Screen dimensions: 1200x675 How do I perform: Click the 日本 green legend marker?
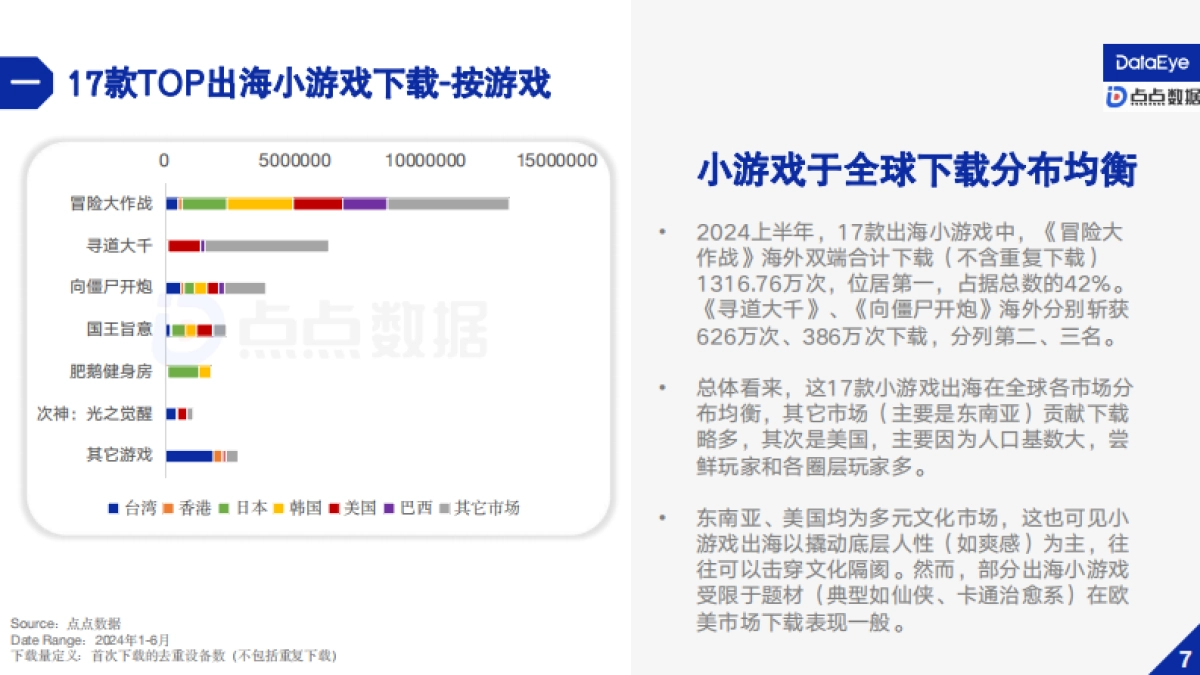(x=225, y=508)
